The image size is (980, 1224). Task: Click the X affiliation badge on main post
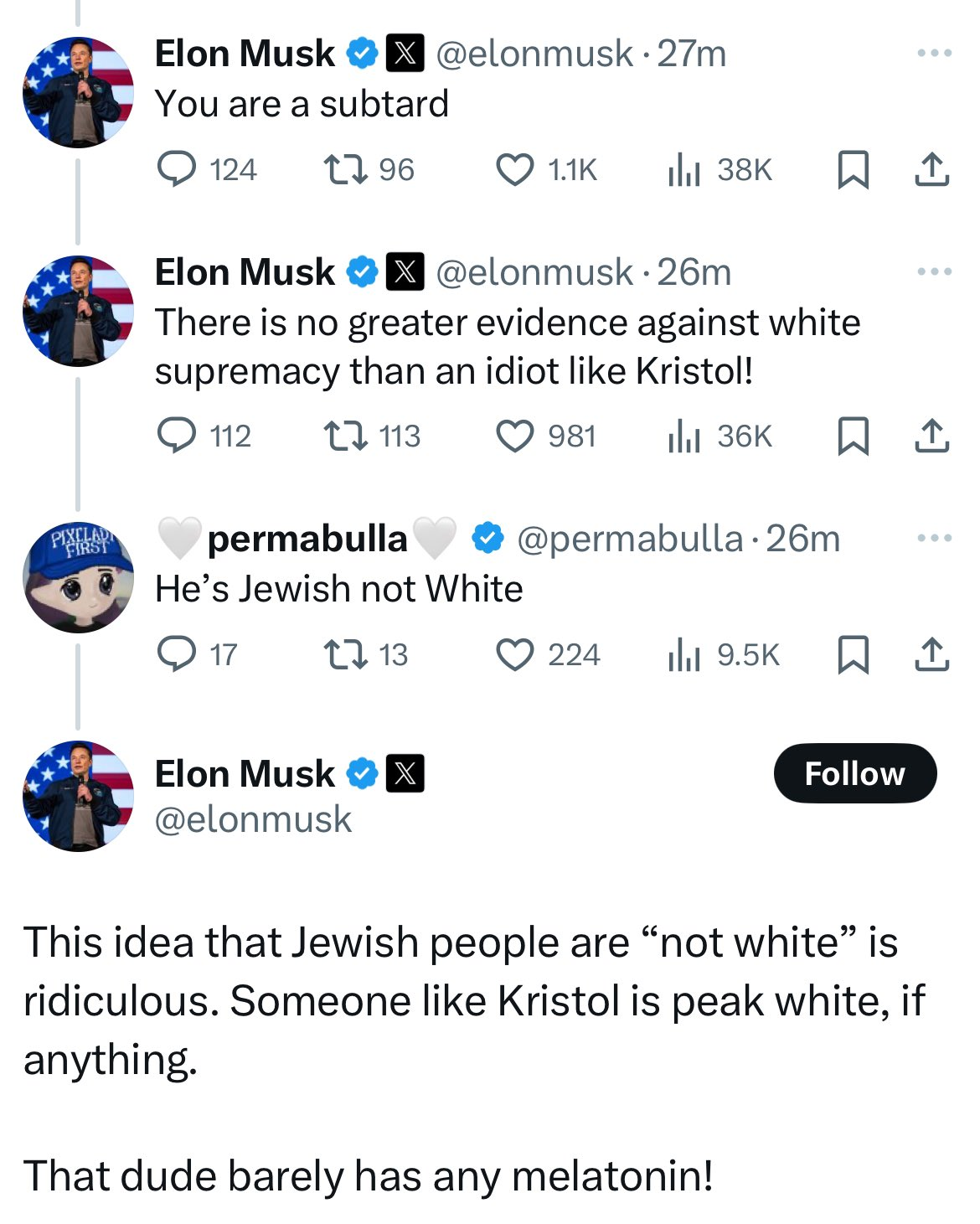pyautogui.click(x=405, y=773)
